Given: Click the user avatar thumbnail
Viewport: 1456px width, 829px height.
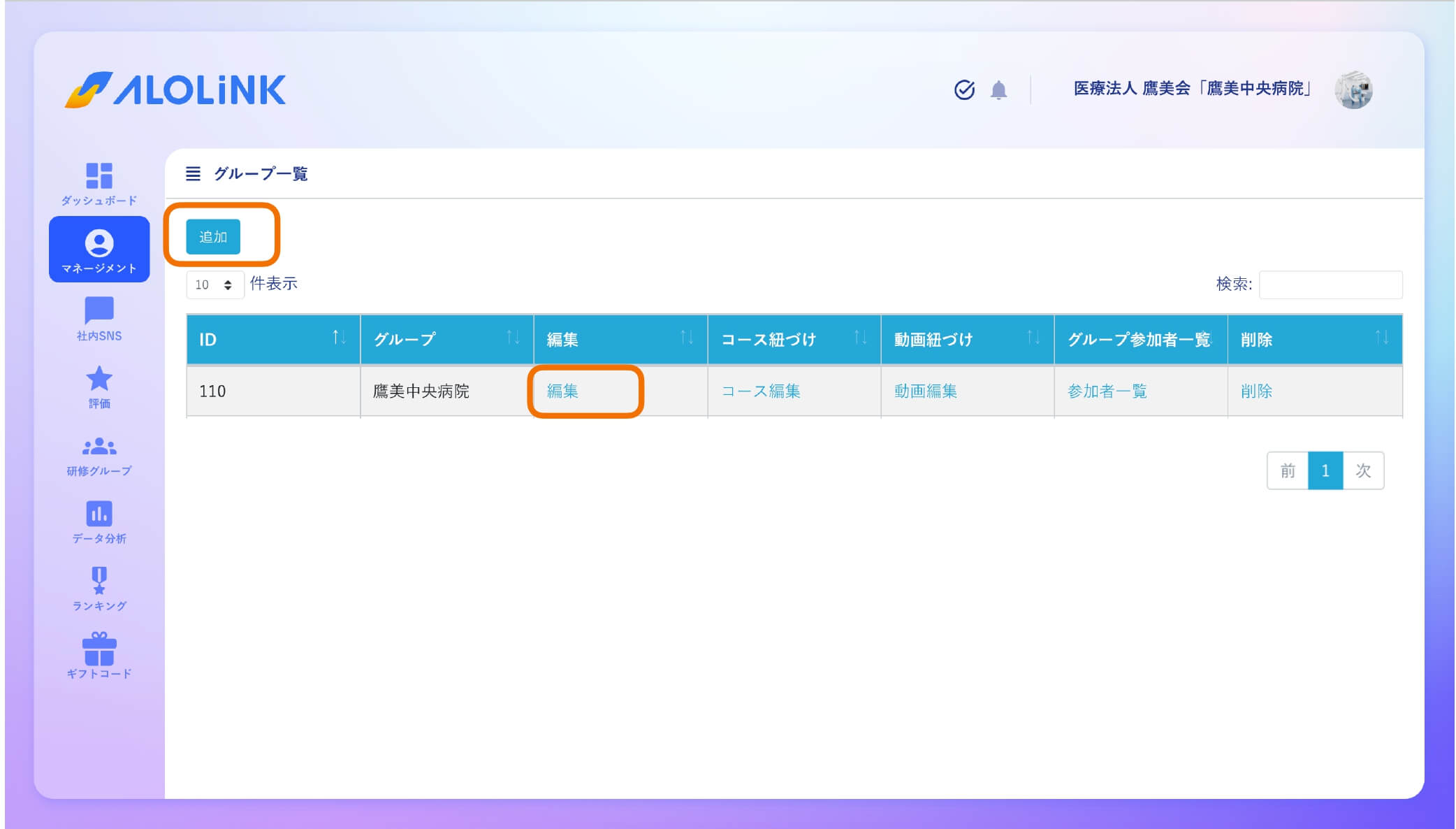Looking at the screenshot, I should (1353, 90).
